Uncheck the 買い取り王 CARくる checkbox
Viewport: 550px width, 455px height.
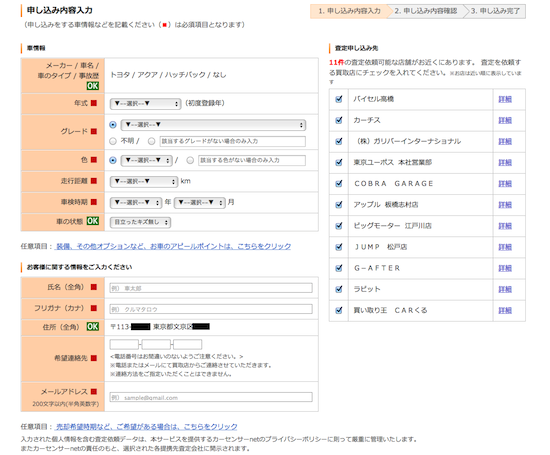[338, 310]
